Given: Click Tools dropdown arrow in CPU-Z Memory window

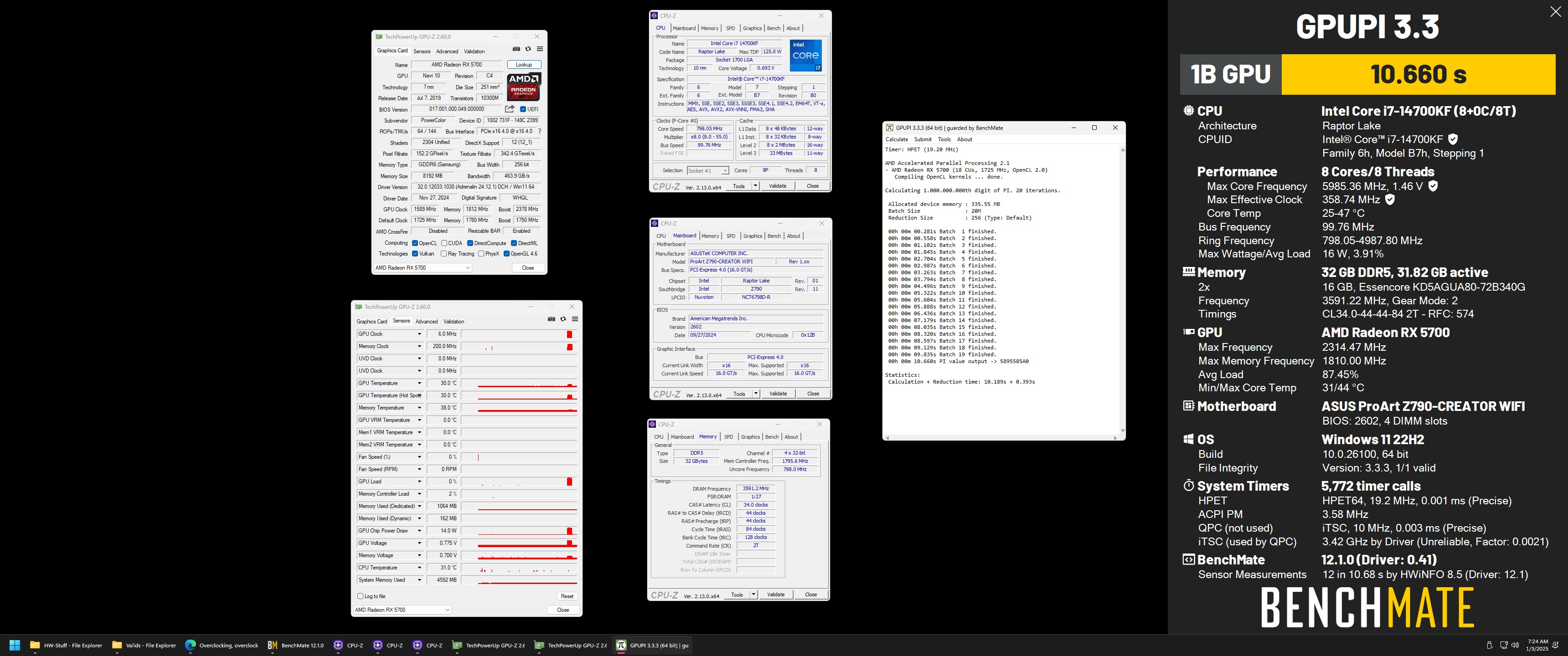Looking at the screenshot, I should point(753,594).
